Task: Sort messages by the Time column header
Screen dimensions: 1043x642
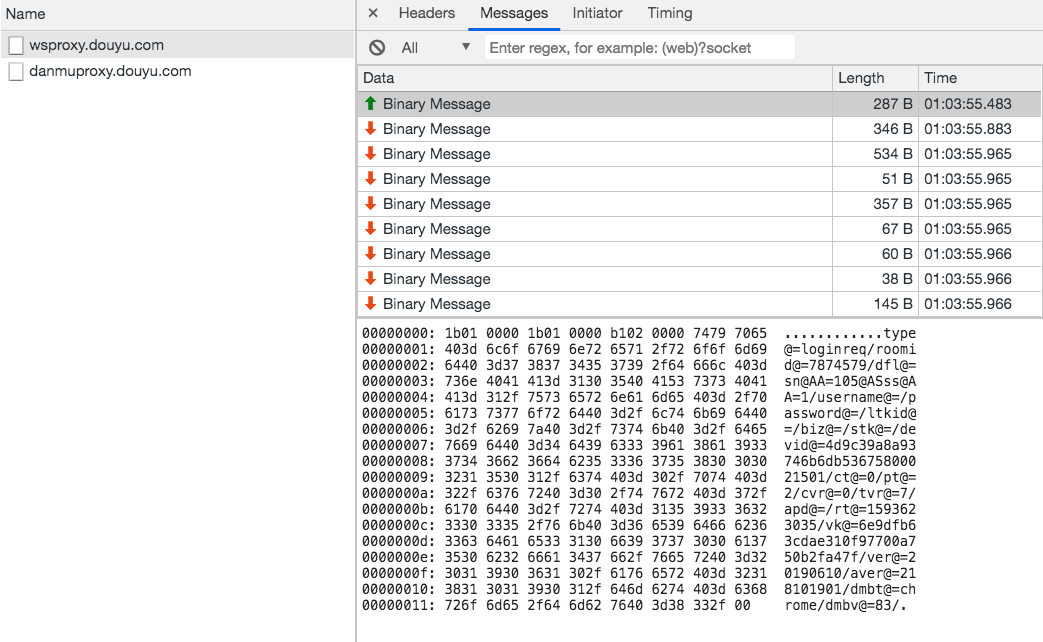Action: tap(940, 78)
